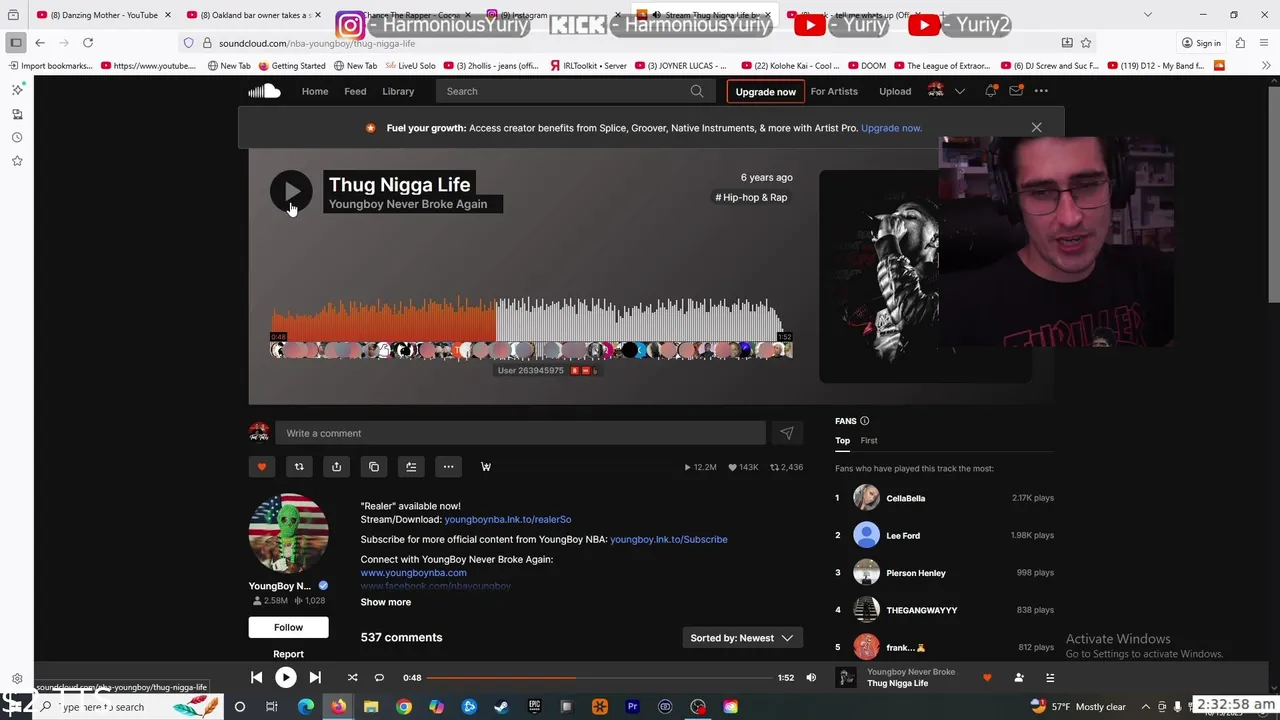The width and height of the screenshot is (1280, 720).
Task: Open the profile avatar in the header
Action: [936, 91]
